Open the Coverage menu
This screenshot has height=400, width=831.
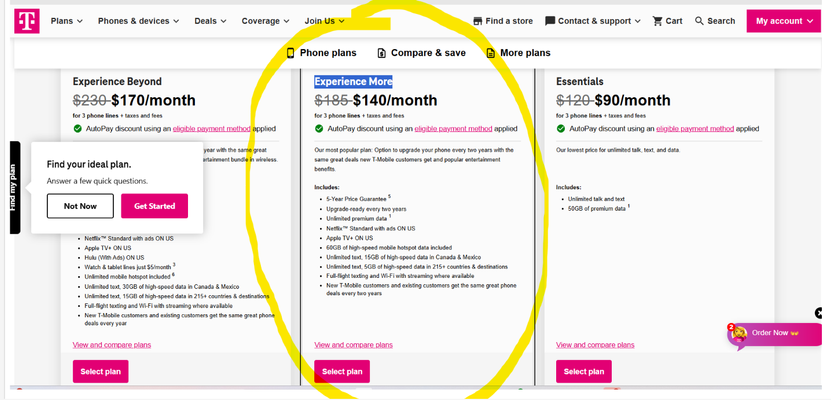(266, 21)
